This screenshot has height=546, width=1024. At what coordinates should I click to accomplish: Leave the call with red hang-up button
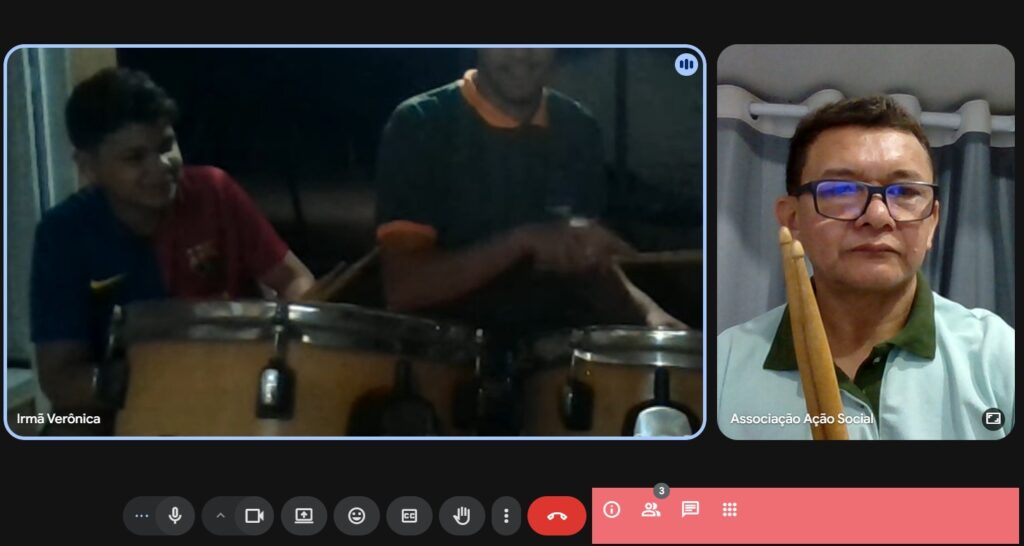[557, 516]
